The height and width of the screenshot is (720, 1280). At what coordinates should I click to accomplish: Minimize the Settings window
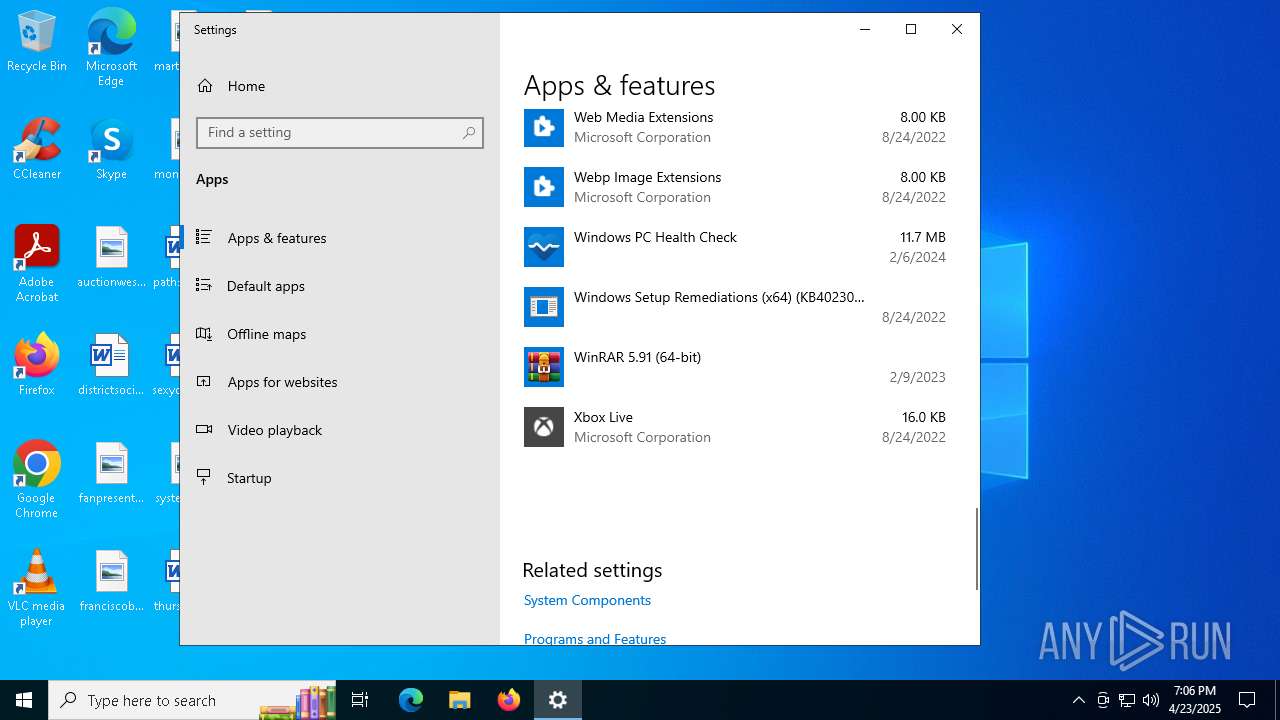(x=865, y=29)
